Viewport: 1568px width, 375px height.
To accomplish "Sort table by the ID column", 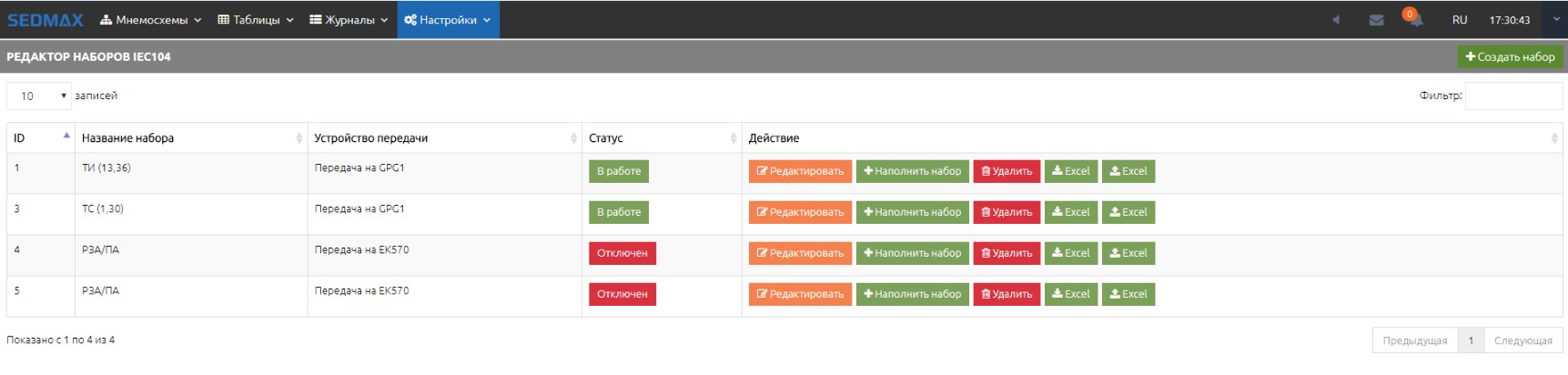I will (x=41, y=138).
